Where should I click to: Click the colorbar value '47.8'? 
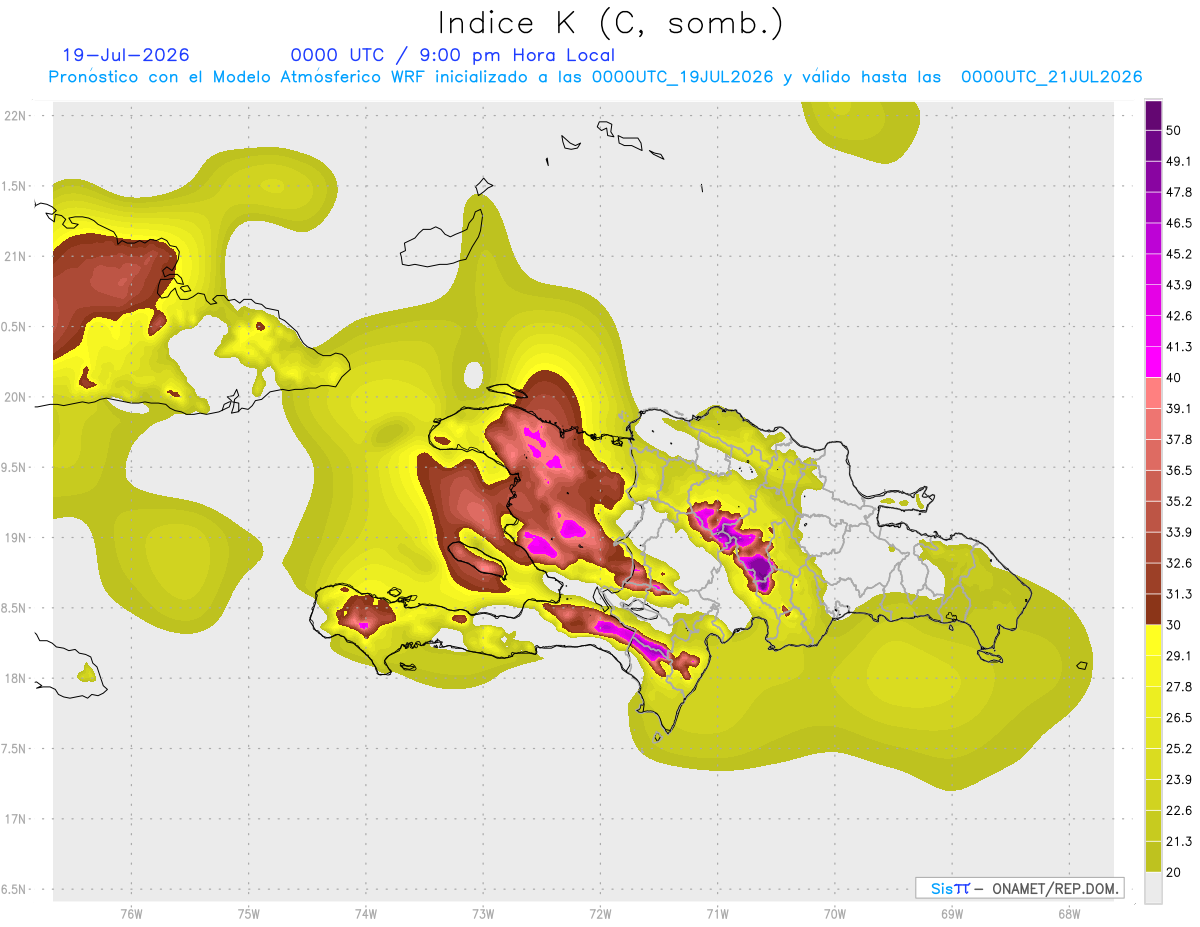coord(1178,192)
